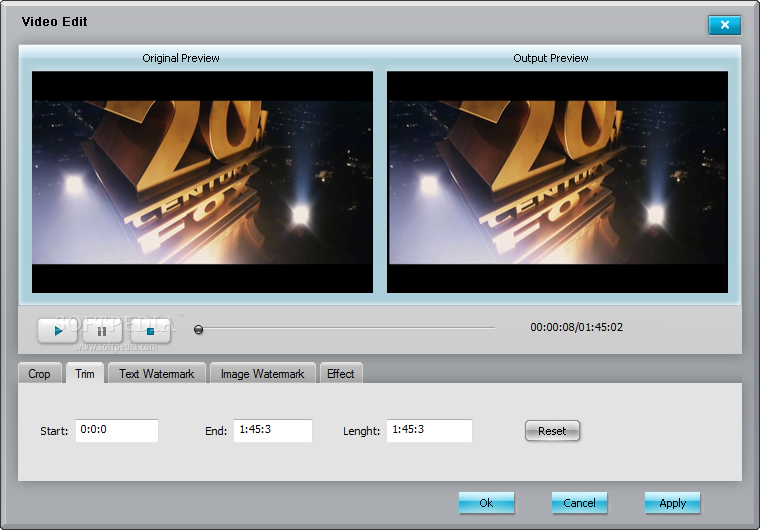Open the Text Watermark tab
Screen dimensions: 760x530
157,373
